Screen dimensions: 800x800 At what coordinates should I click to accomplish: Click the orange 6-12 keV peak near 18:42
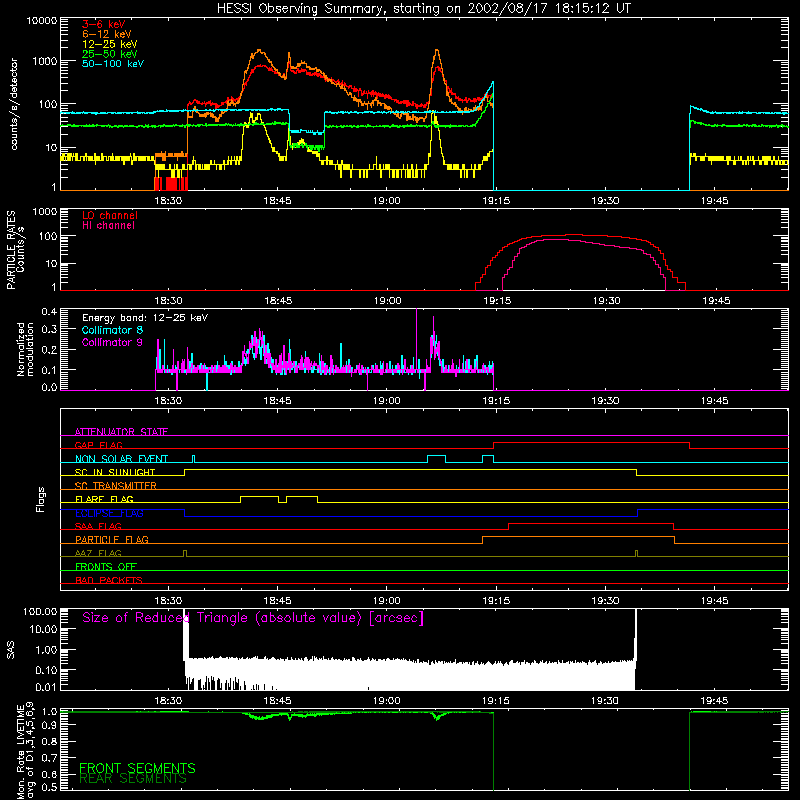pyautogui.click(x=260, y=51)
